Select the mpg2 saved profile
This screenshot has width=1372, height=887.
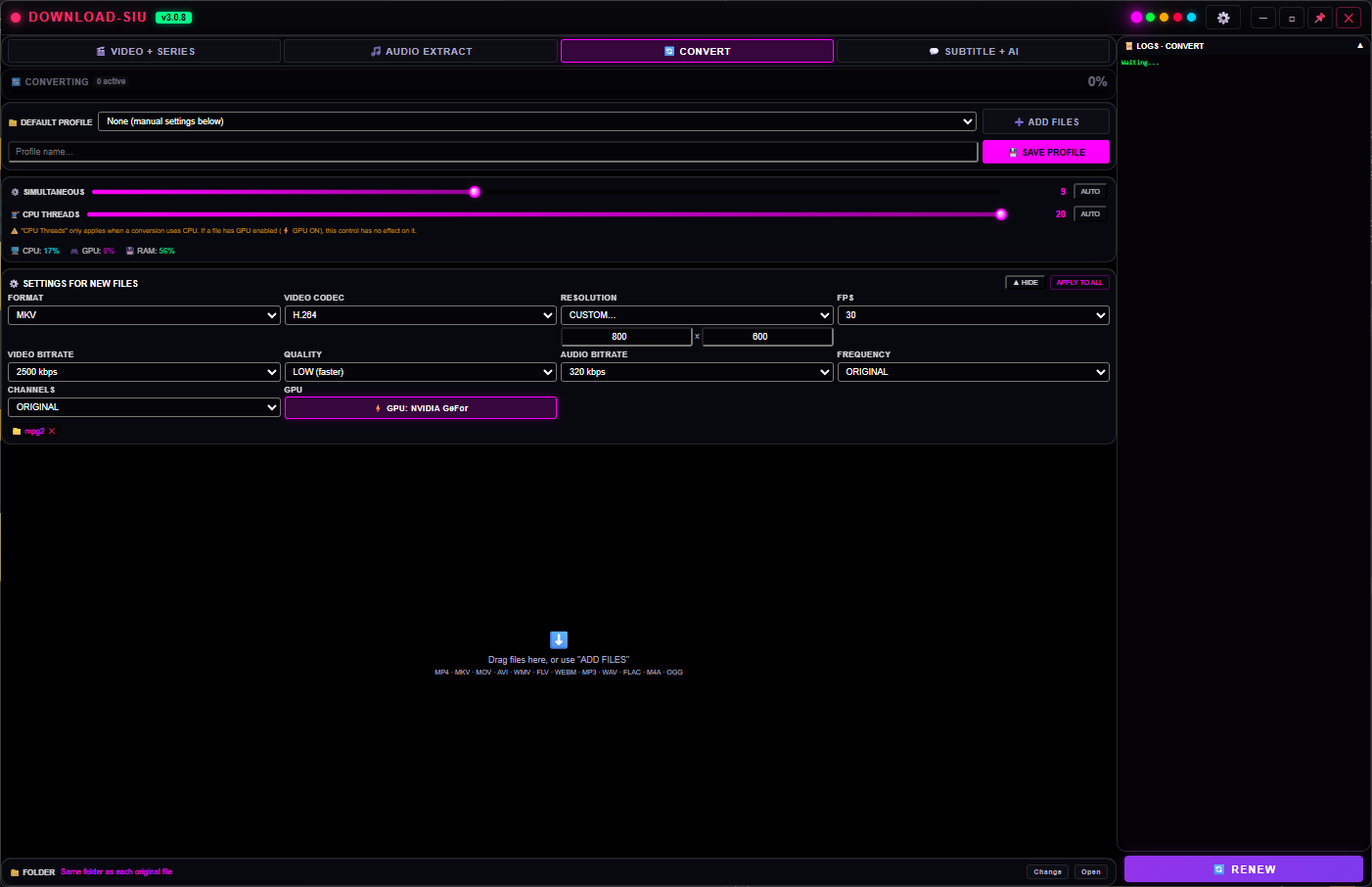point(34,431)
